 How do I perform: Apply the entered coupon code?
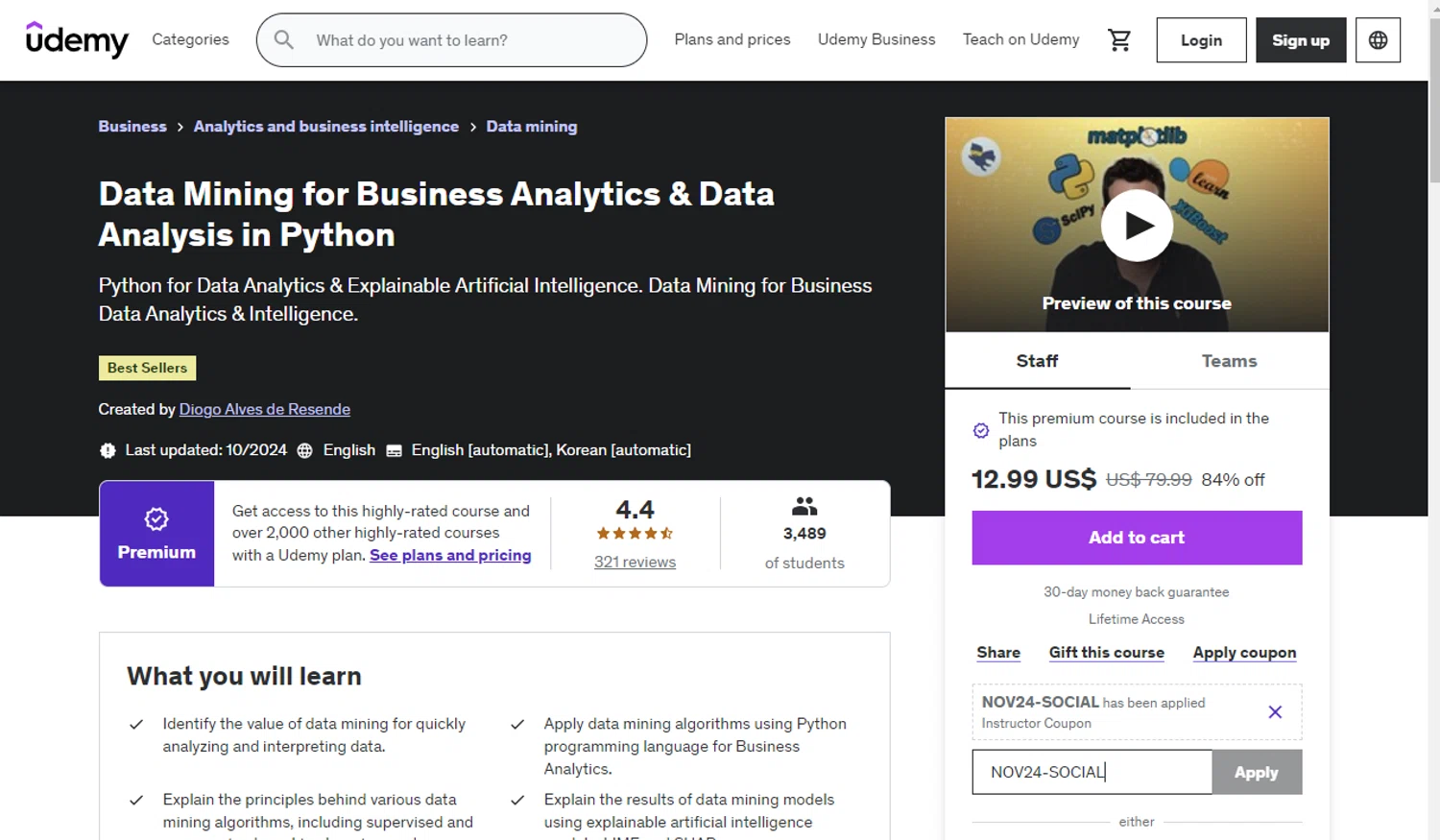click(1256, 772)
